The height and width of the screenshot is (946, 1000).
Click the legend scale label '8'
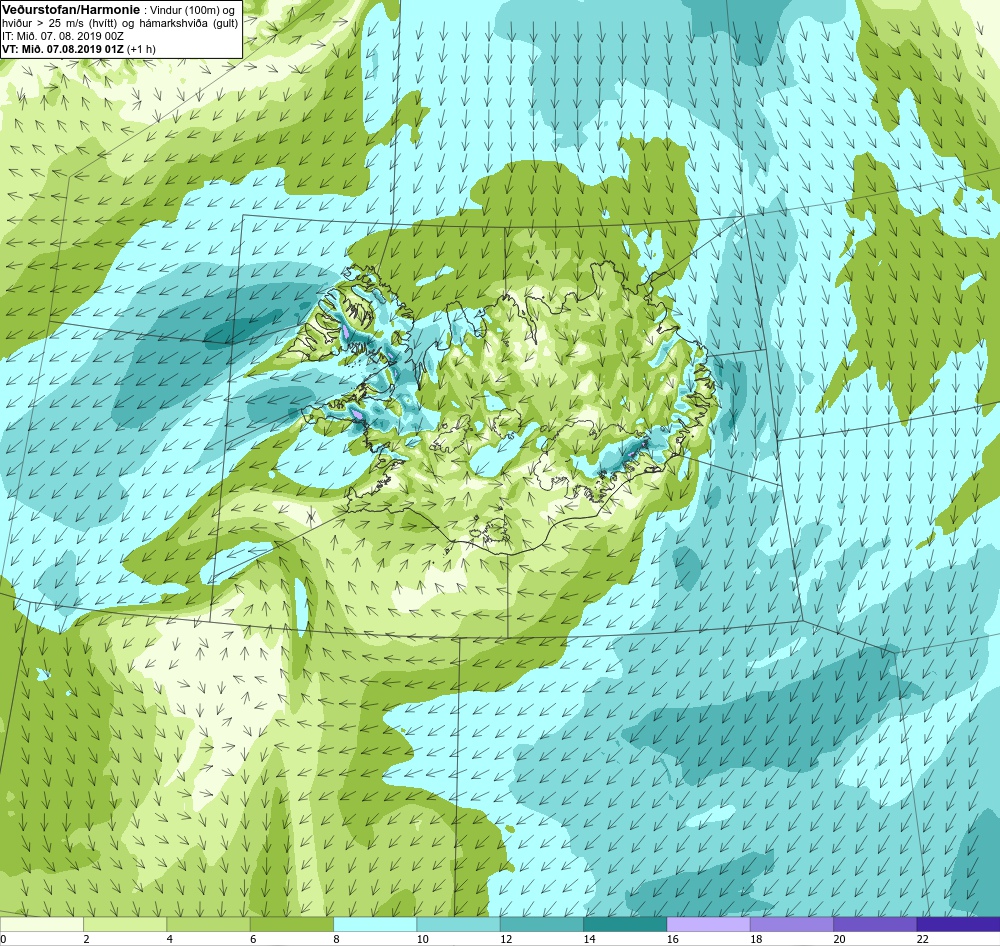[336, 939]
